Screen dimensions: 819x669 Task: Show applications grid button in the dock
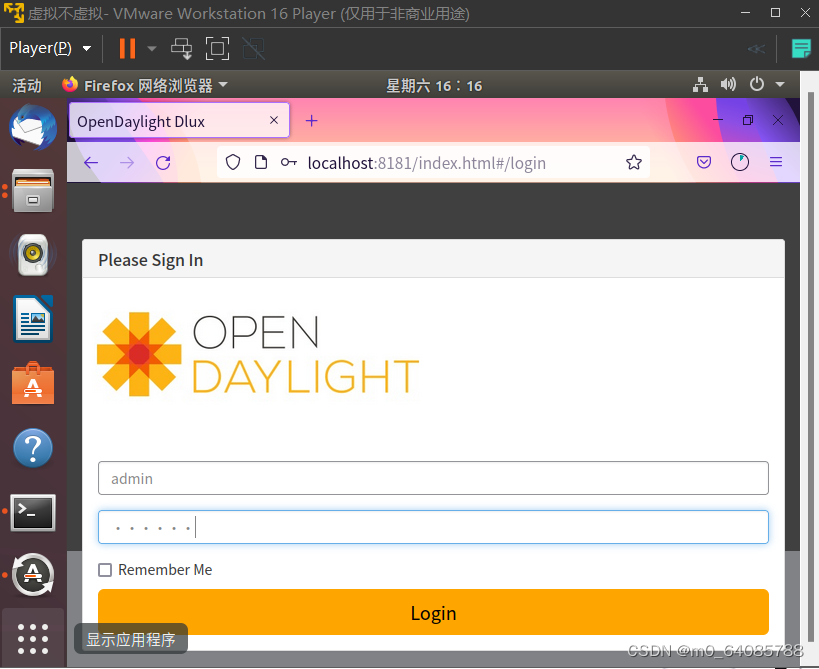(x=33, y=638)
